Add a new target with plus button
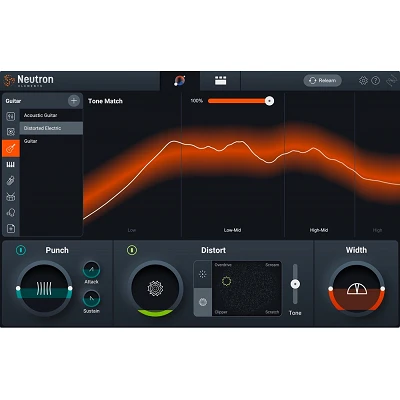The image size is (400, 400). (x=74, y=101)
